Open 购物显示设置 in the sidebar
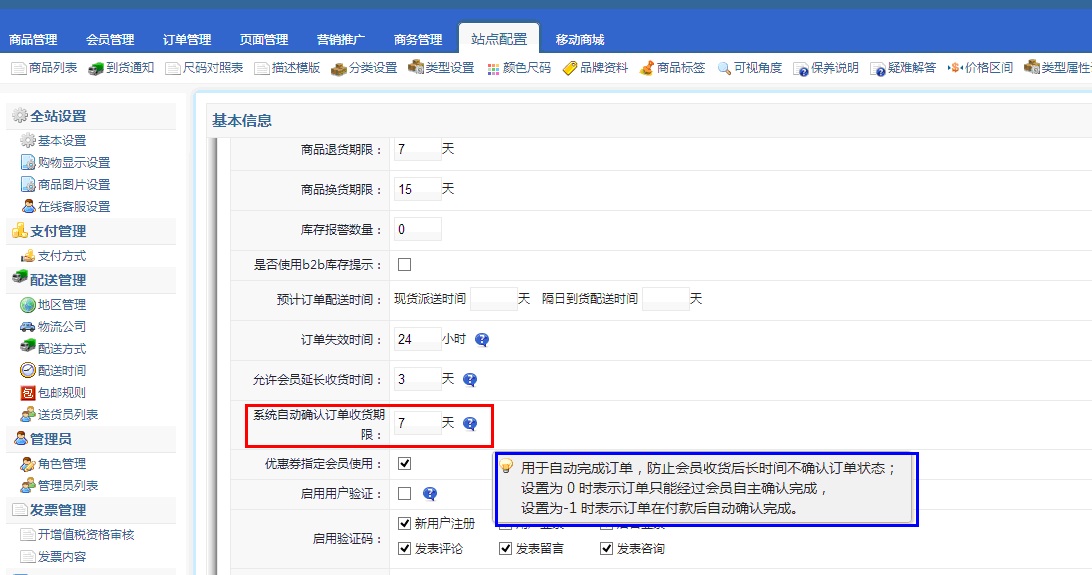This screenshot has width=1092, height=575. tap(65, 162)
